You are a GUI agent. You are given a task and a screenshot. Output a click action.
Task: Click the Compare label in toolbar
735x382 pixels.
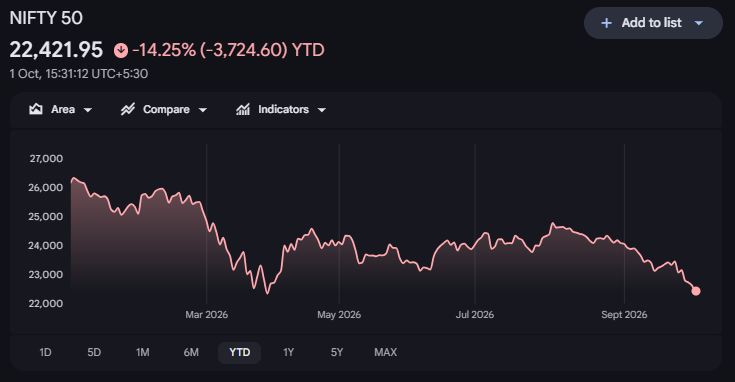point(166,109)
